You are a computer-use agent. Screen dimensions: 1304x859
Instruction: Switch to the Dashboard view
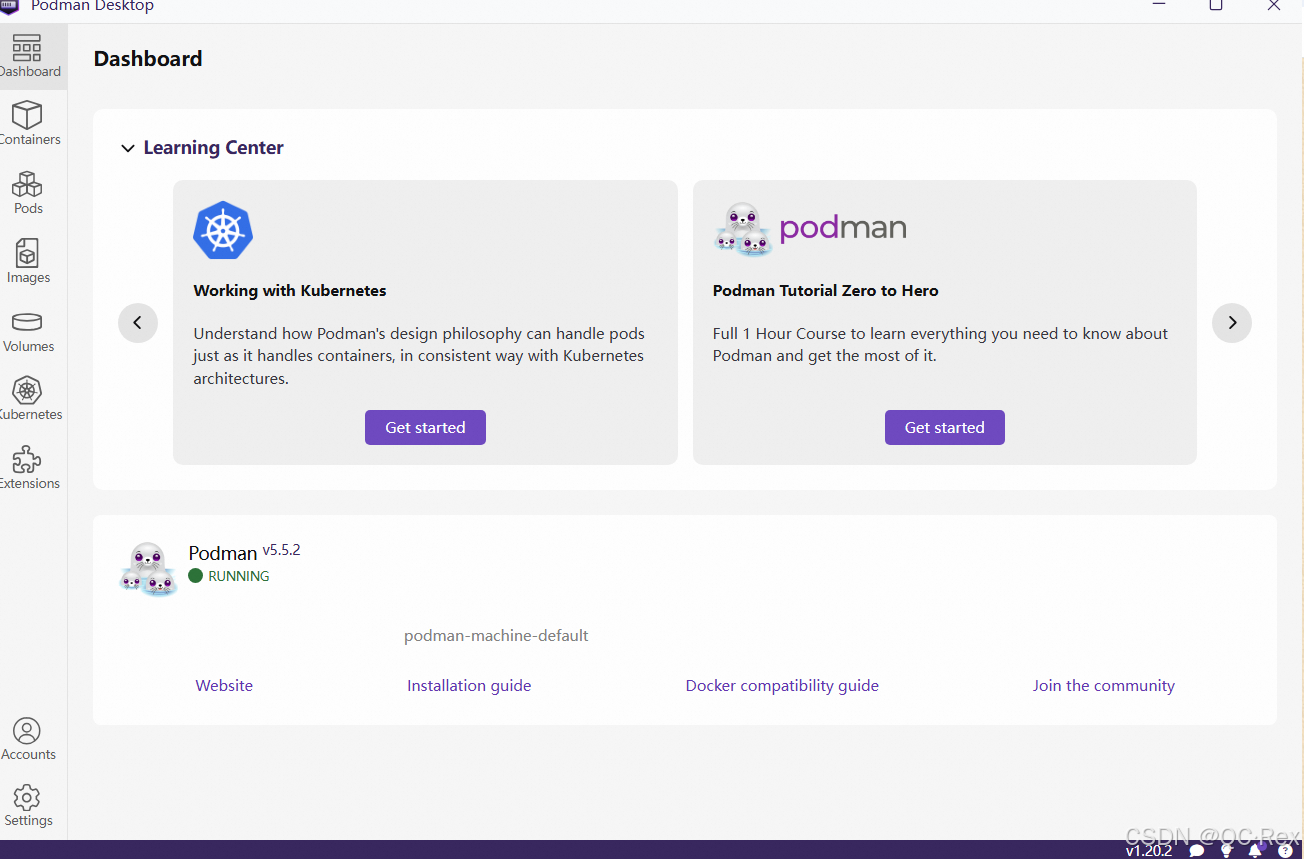pyautogui.click(x=31, y=55)
